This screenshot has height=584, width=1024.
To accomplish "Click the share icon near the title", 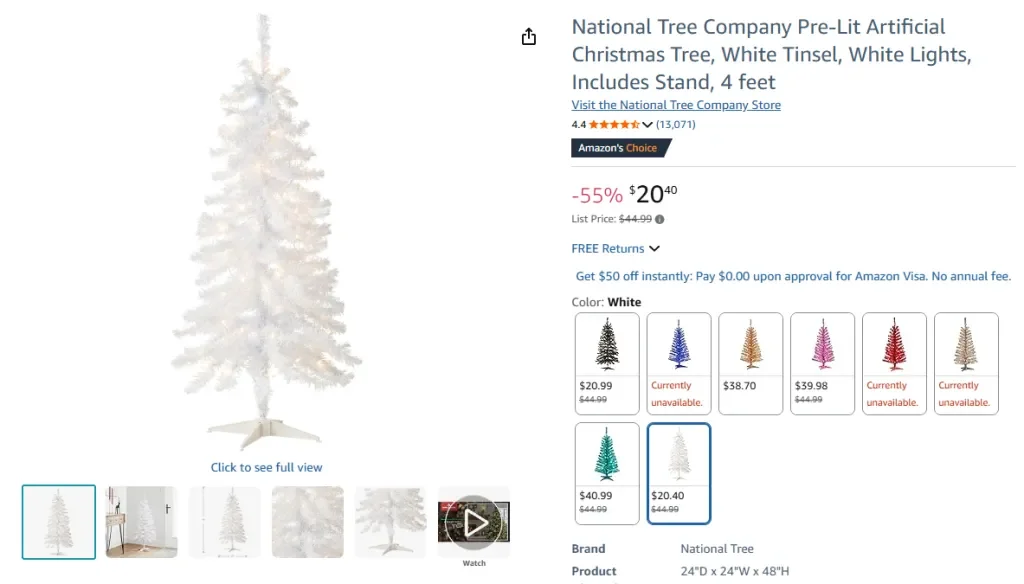I will point(528,36).
